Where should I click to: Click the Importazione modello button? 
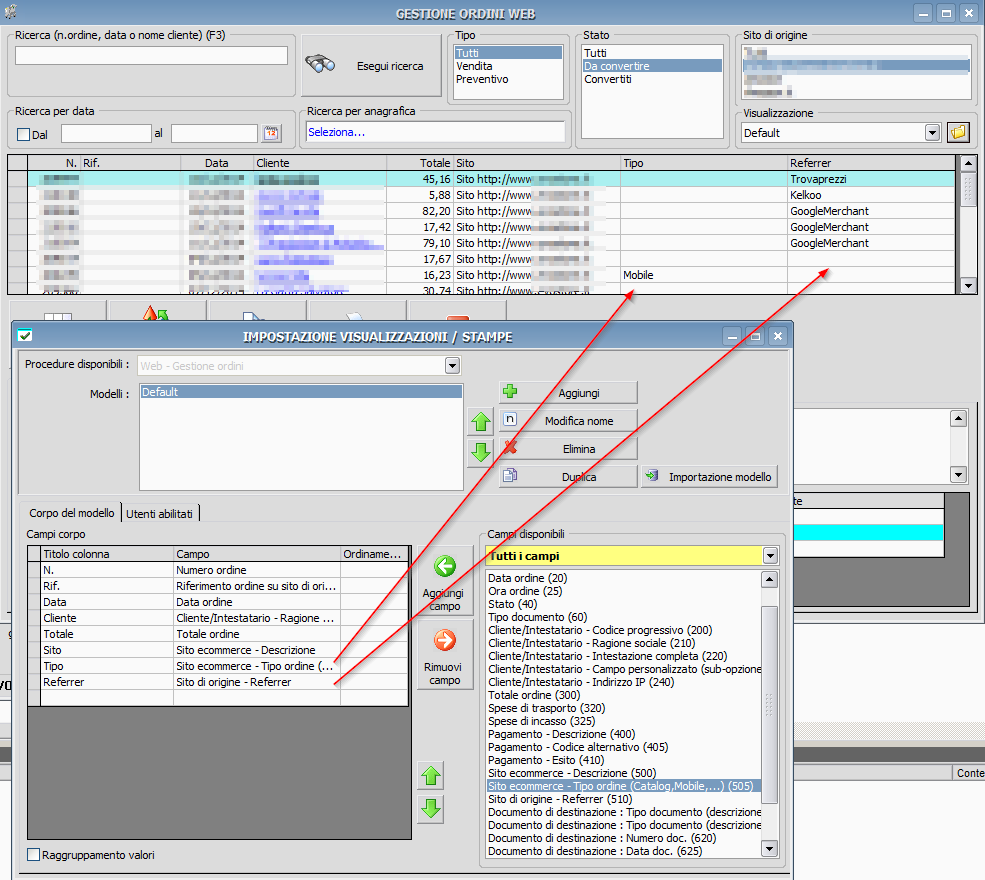click(x=709, y=477)
